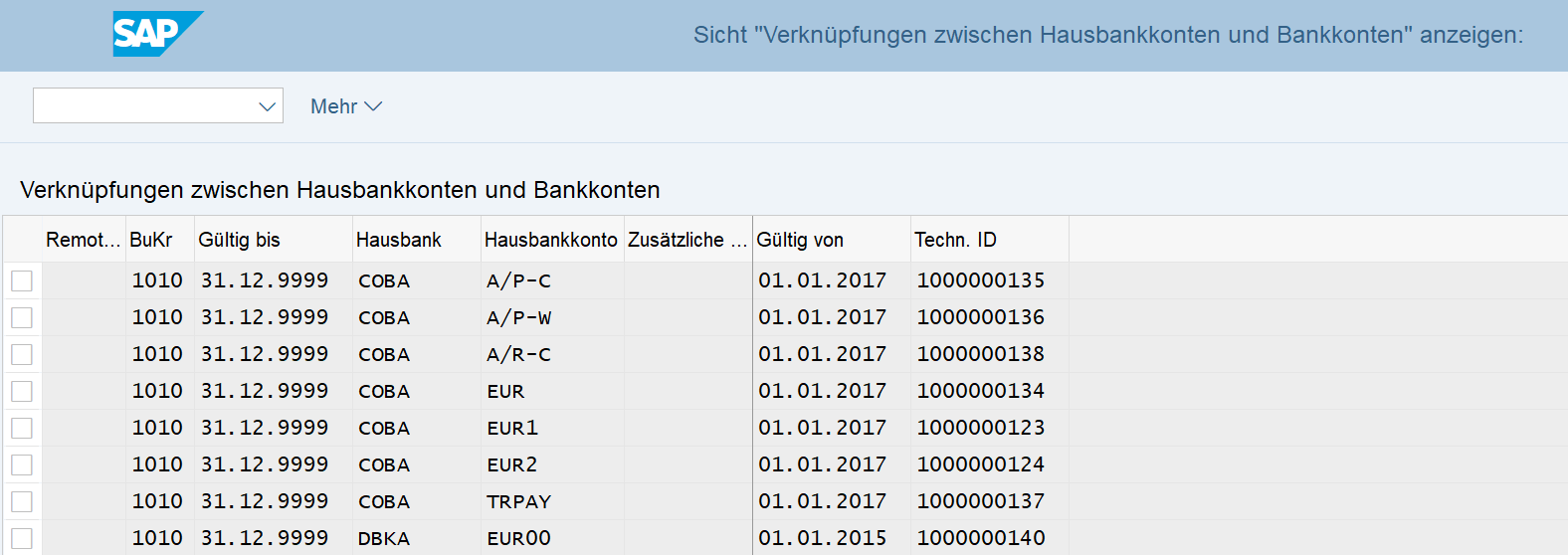
Task: Click the Techn. ID column header
Action: tap(955, 240)
